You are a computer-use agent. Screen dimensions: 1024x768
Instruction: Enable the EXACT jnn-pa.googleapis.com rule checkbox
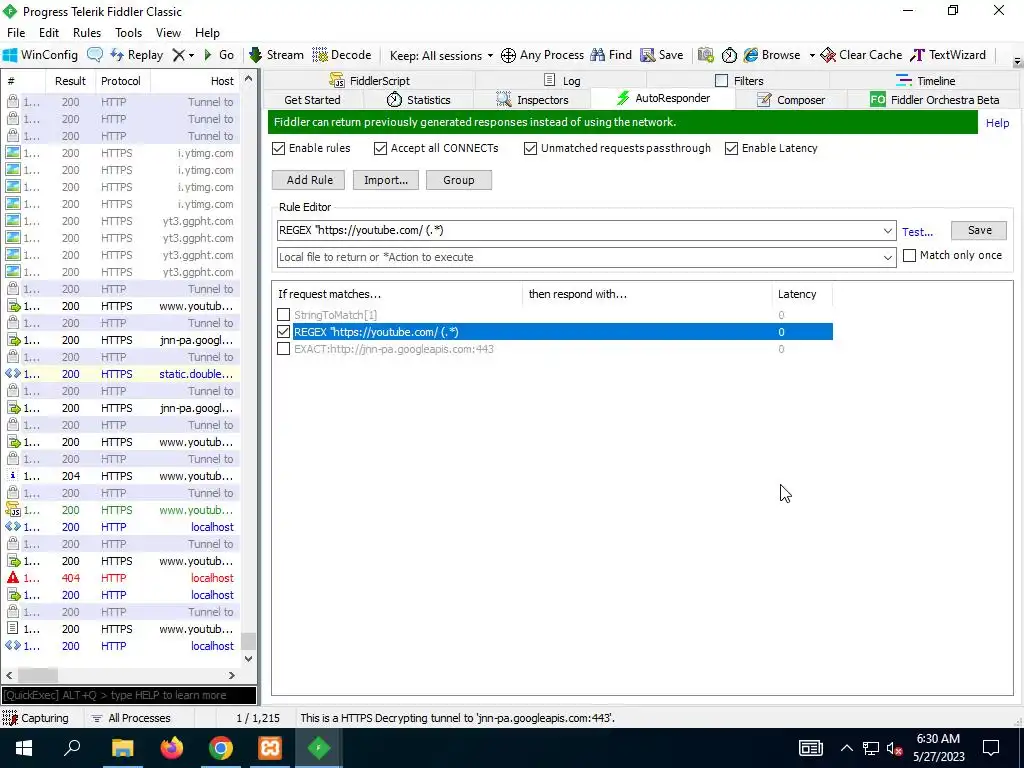[283, 349]
